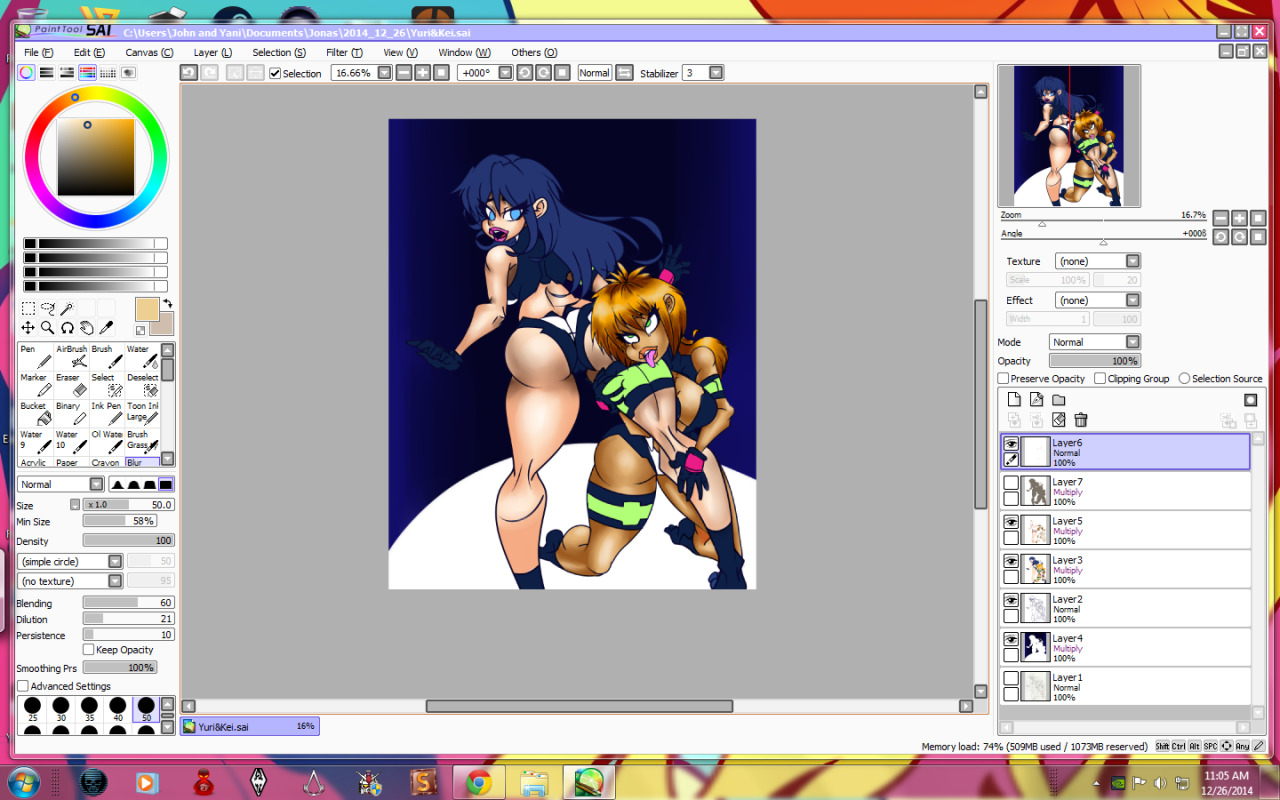Hide Layer4 with its eye icon
Image resolution: width=1280 pixels, height=800 pixels.
(1011, 639)
